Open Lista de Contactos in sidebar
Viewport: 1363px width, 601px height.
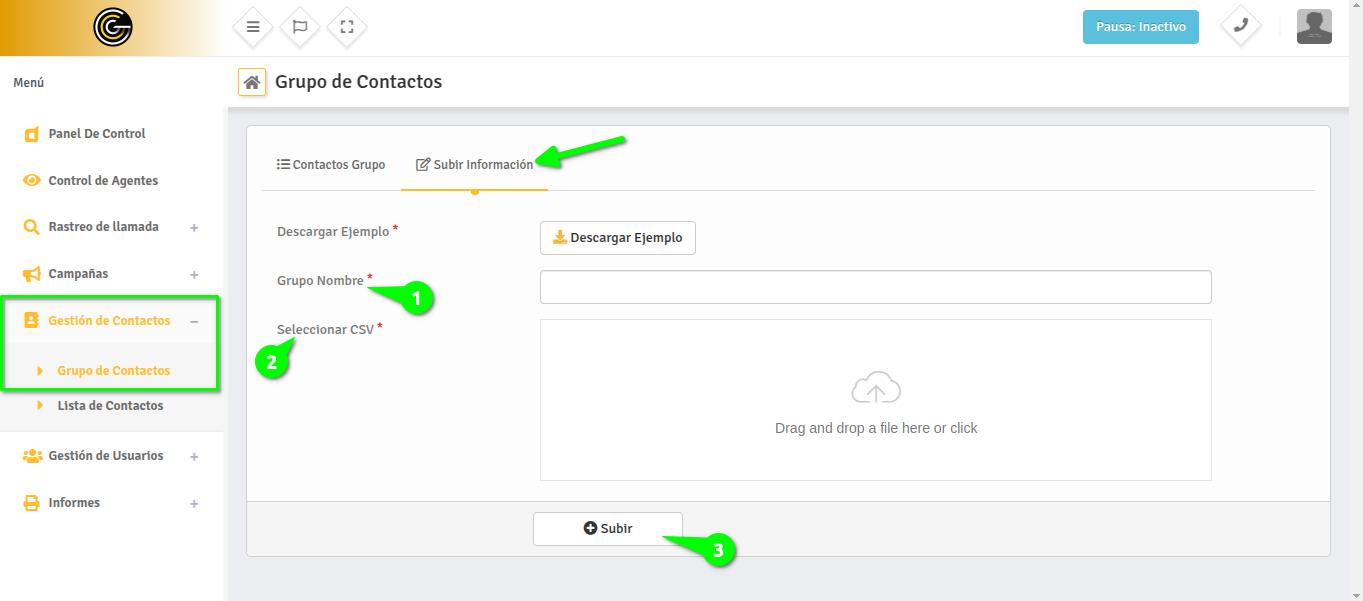click(x=110, y=406)
